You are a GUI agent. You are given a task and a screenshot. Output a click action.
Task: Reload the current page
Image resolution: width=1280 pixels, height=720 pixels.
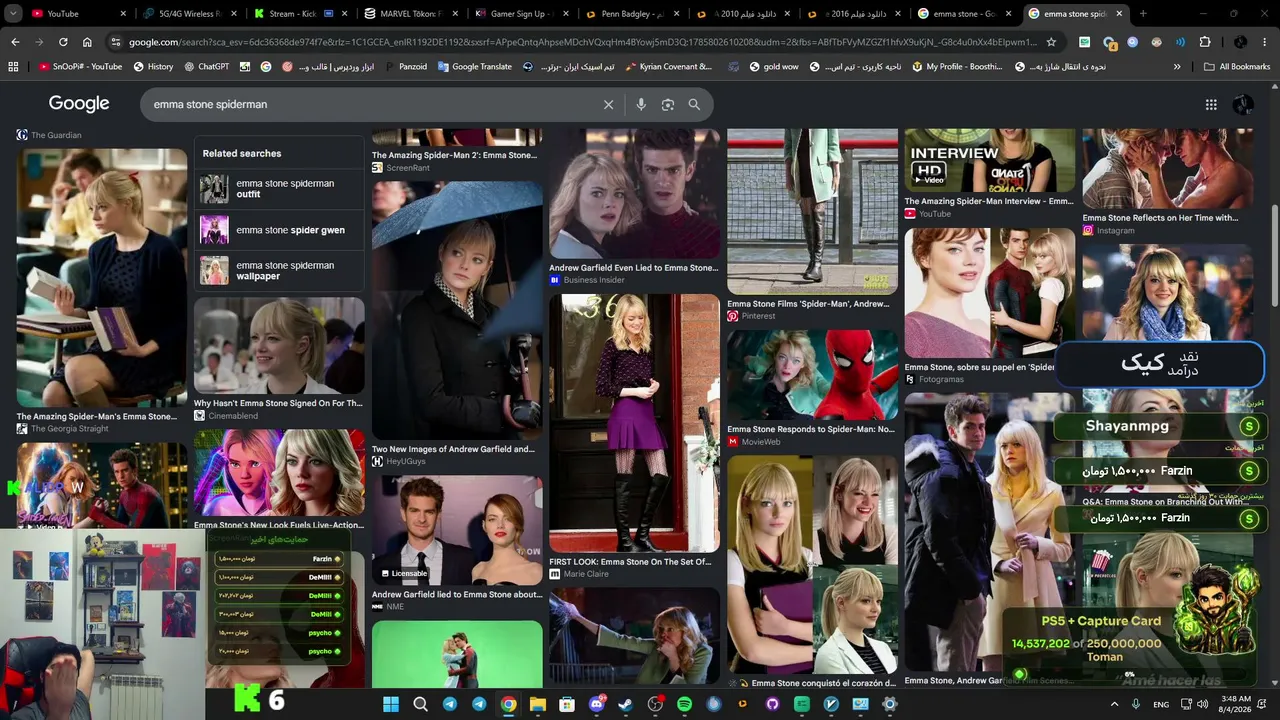point(63,42)
